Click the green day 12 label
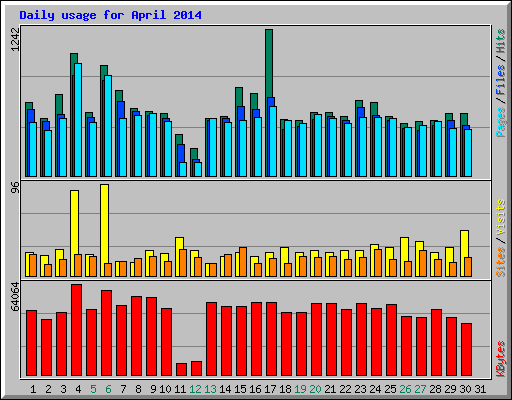512x400 pixels. (195, 389)
